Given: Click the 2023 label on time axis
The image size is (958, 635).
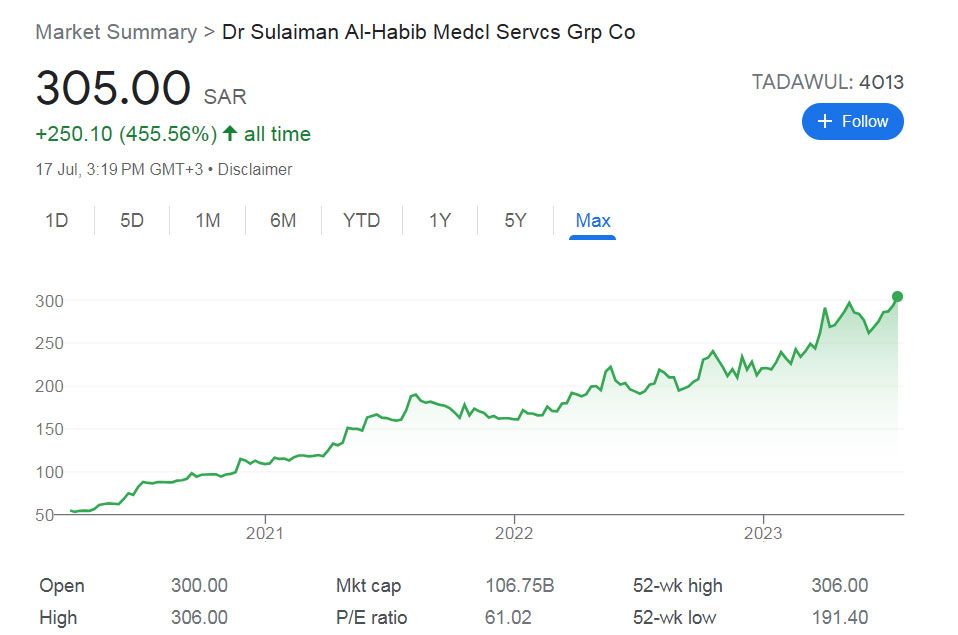Looking at the screenshot, I should click(x=764, y=532).
